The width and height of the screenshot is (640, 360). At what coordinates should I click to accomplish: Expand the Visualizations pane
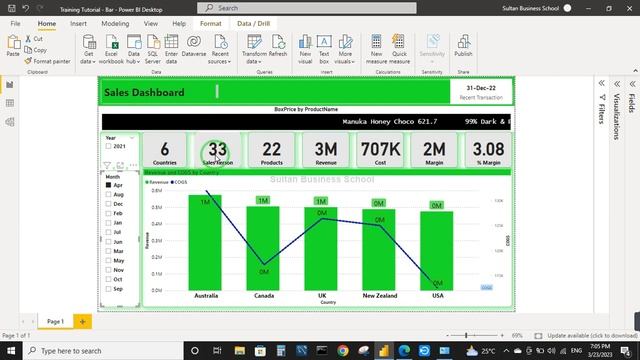click(x=617, y=84)
